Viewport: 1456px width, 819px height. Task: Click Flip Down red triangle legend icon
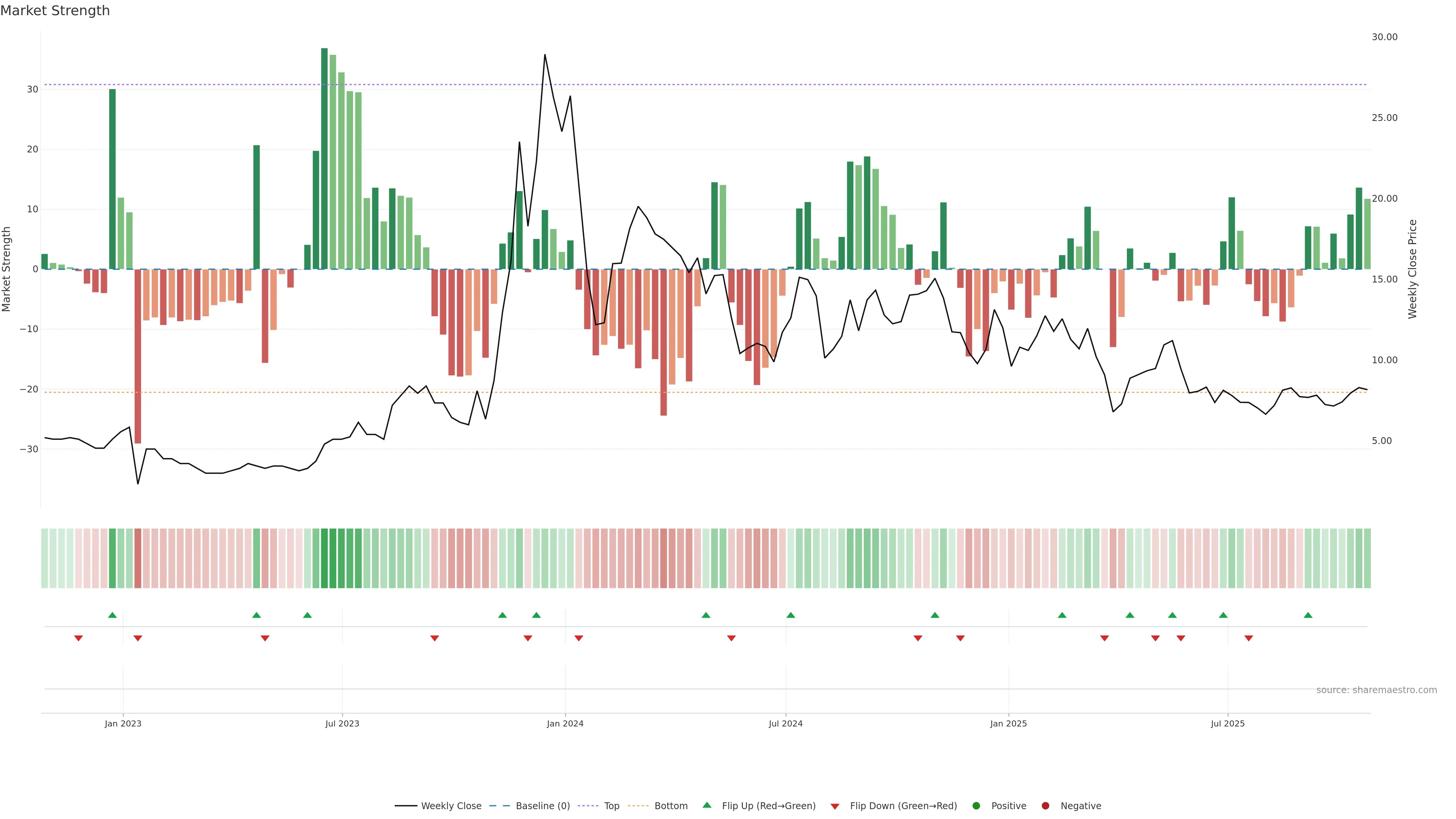click(835, 806)
